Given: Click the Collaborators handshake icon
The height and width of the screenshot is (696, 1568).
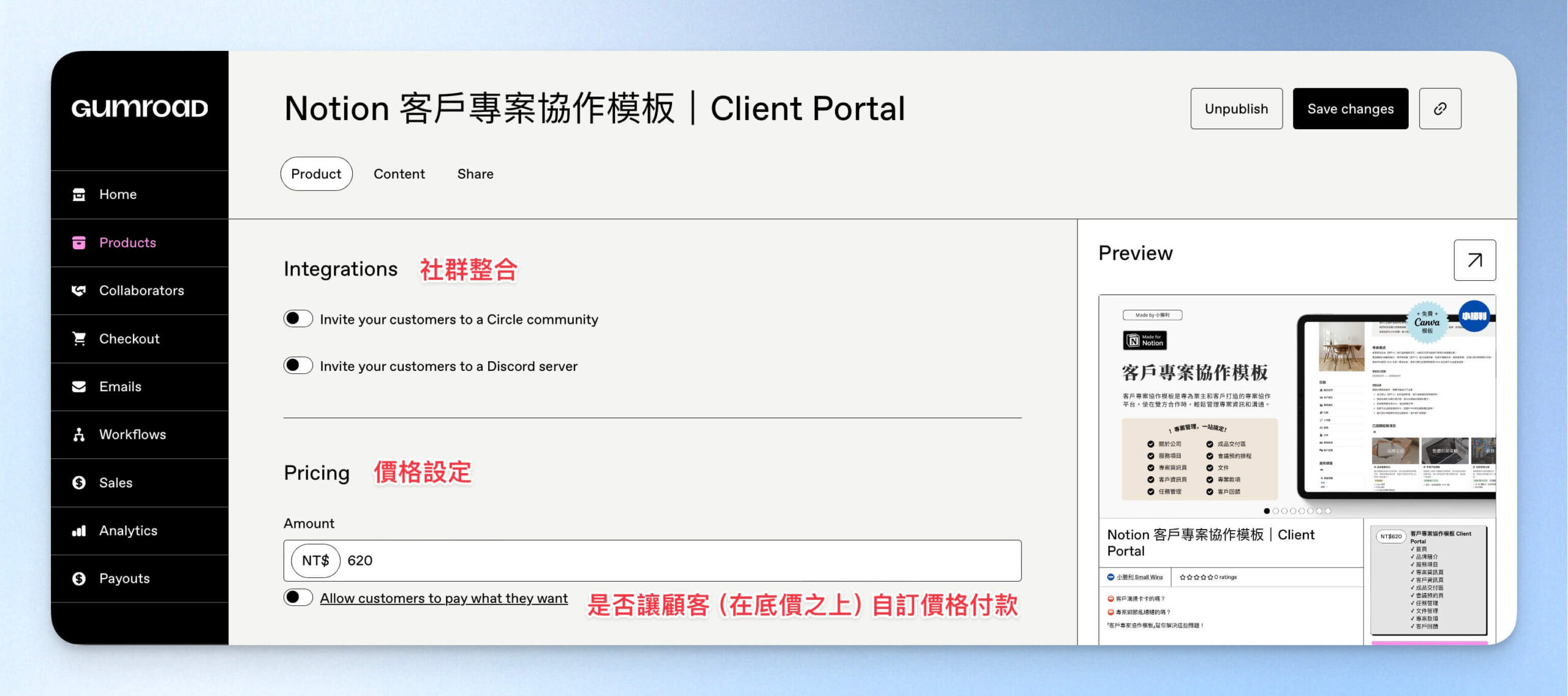Looking at the screenshot, I should [79, 291].
